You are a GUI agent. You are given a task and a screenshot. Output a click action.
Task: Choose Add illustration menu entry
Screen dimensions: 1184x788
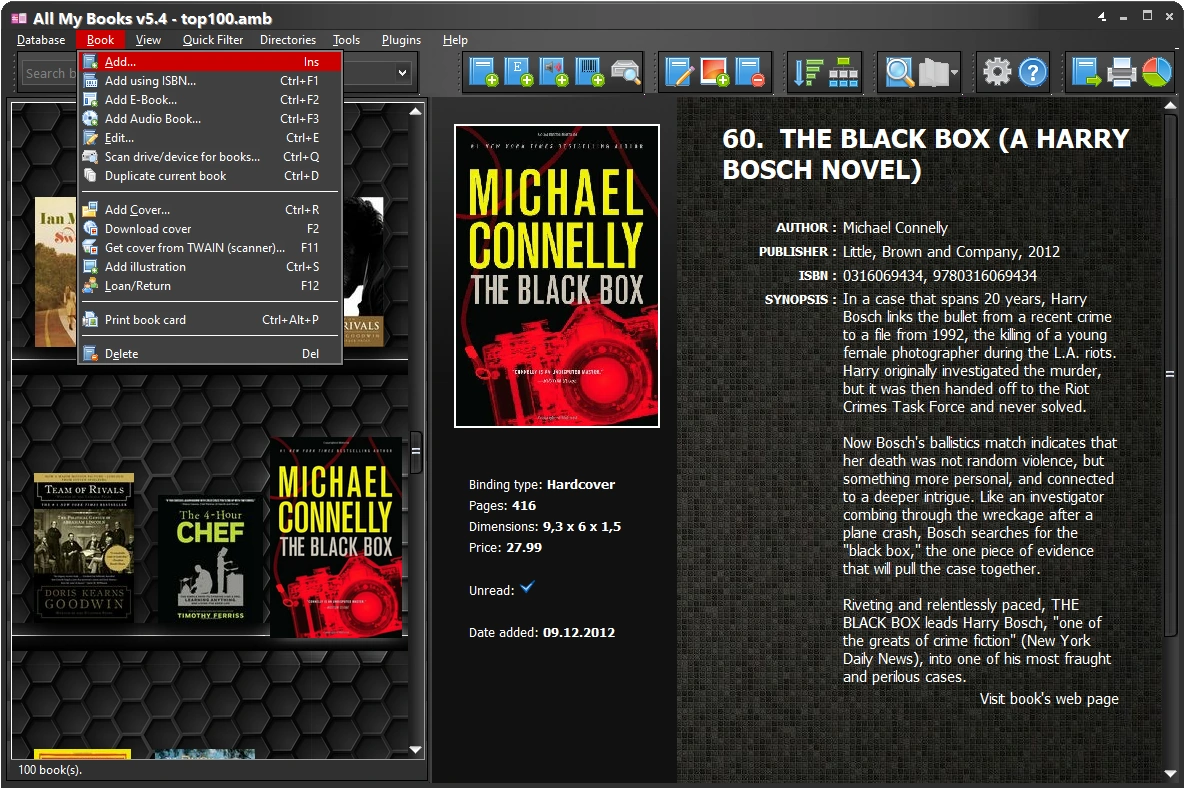[211, 266]
